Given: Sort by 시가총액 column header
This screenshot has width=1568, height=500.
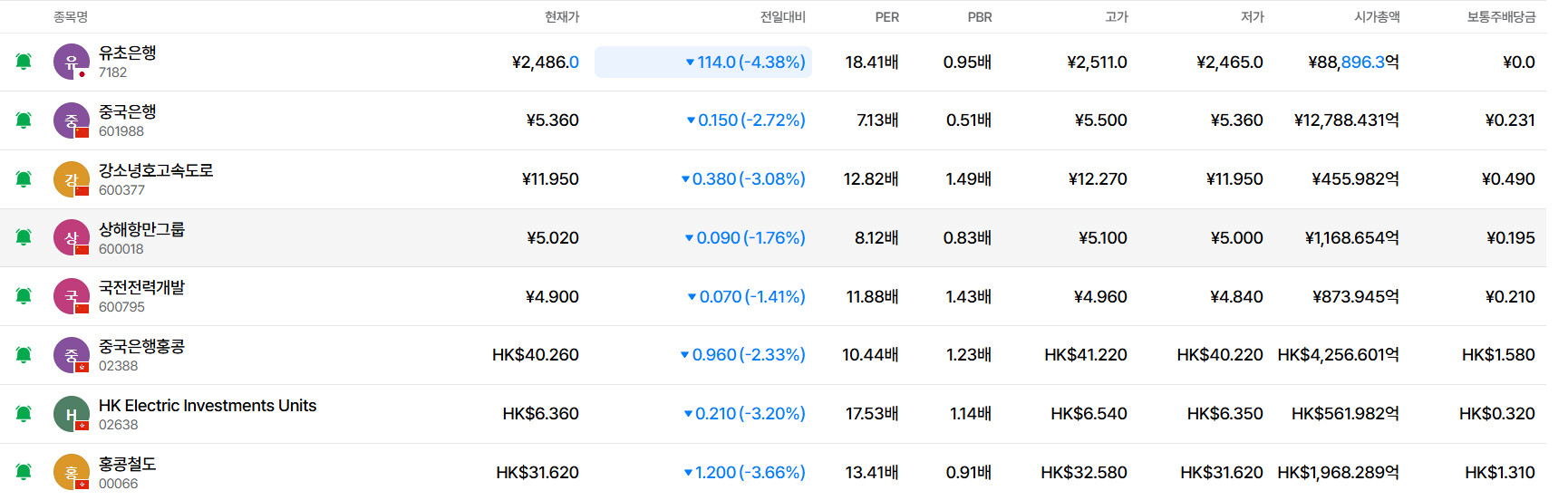Looking at the screenshot, I should (x=1376, y=17).
